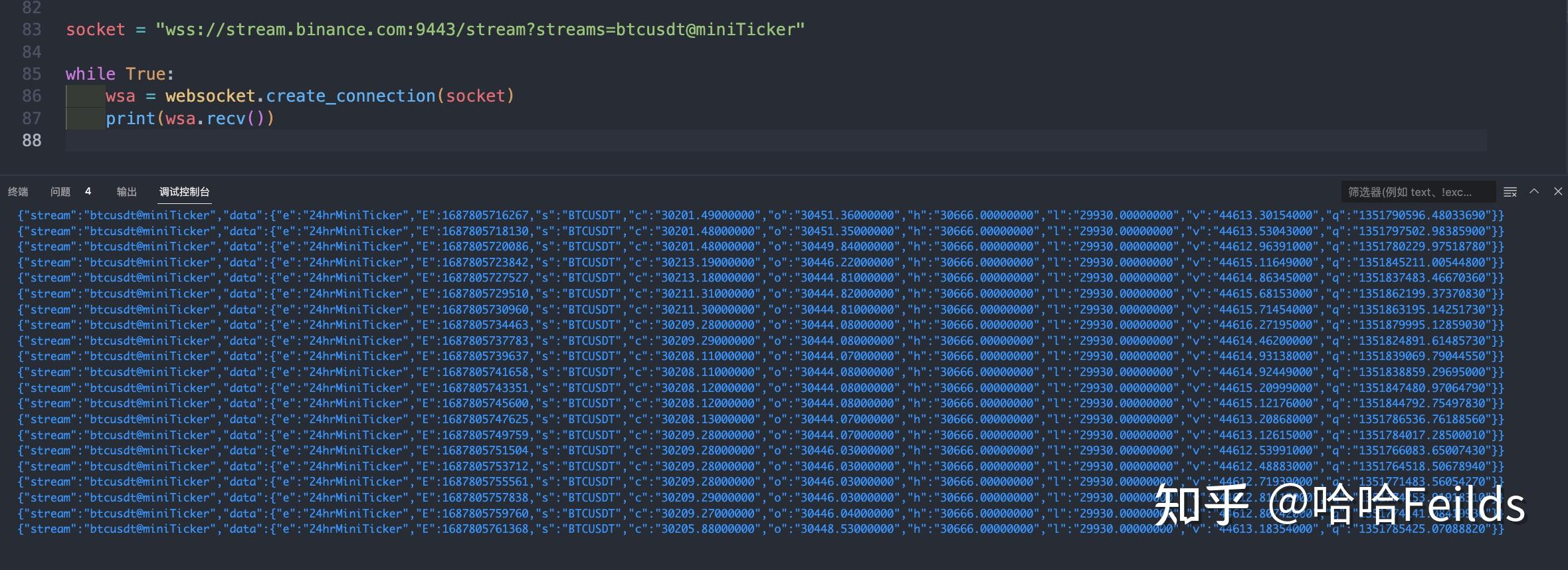The width and height of the screenshot is (1568, 570).
Task: Open the 问题 tab
Action: (60, 192)
